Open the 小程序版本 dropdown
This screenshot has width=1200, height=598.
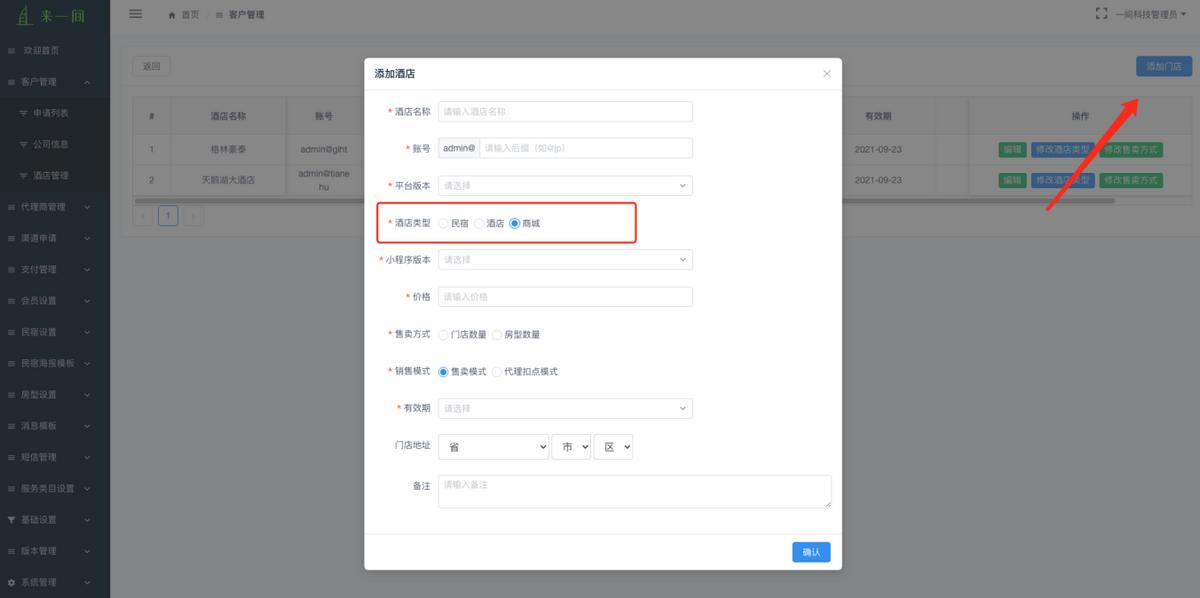[x=565, y=260]
